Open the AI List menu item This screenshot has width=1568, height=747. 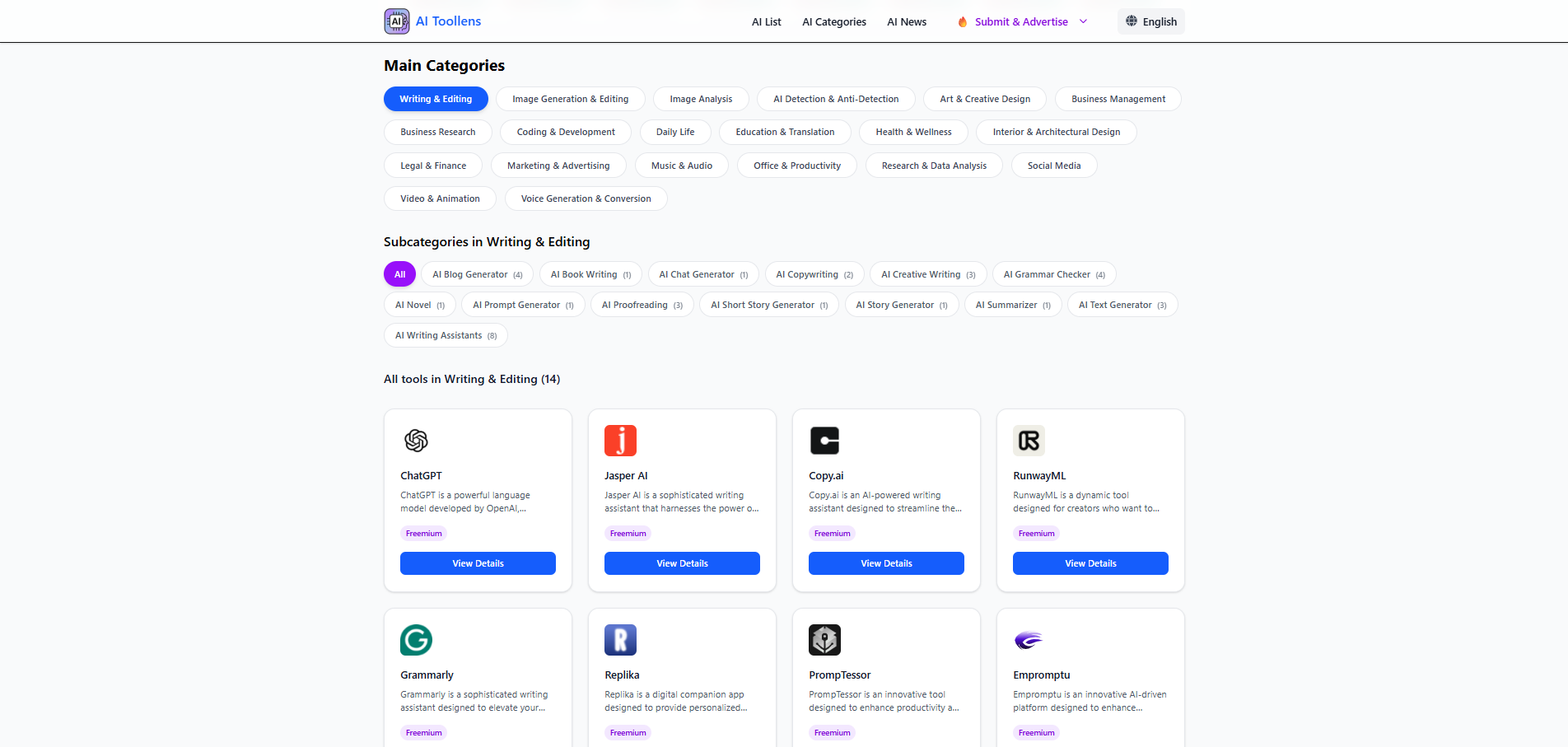[x=767, y=22]
